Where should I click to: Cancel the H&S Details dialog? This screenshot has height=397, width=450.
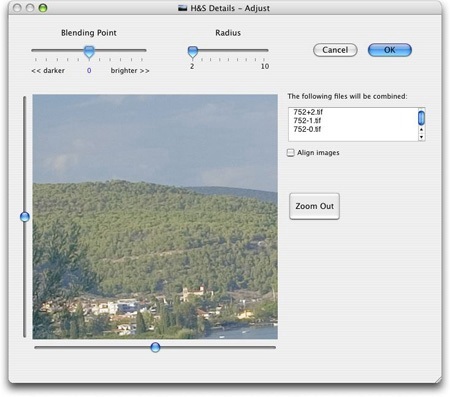pos(335,50)
